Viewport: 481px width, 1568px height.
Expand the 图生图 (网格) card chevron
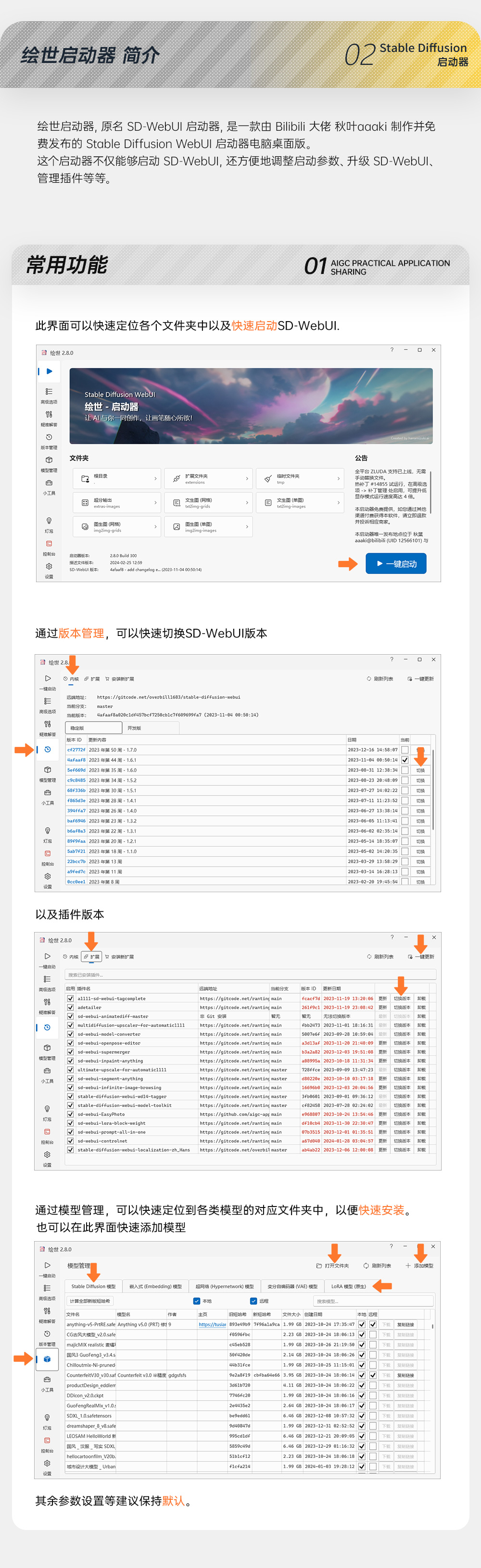155,526
